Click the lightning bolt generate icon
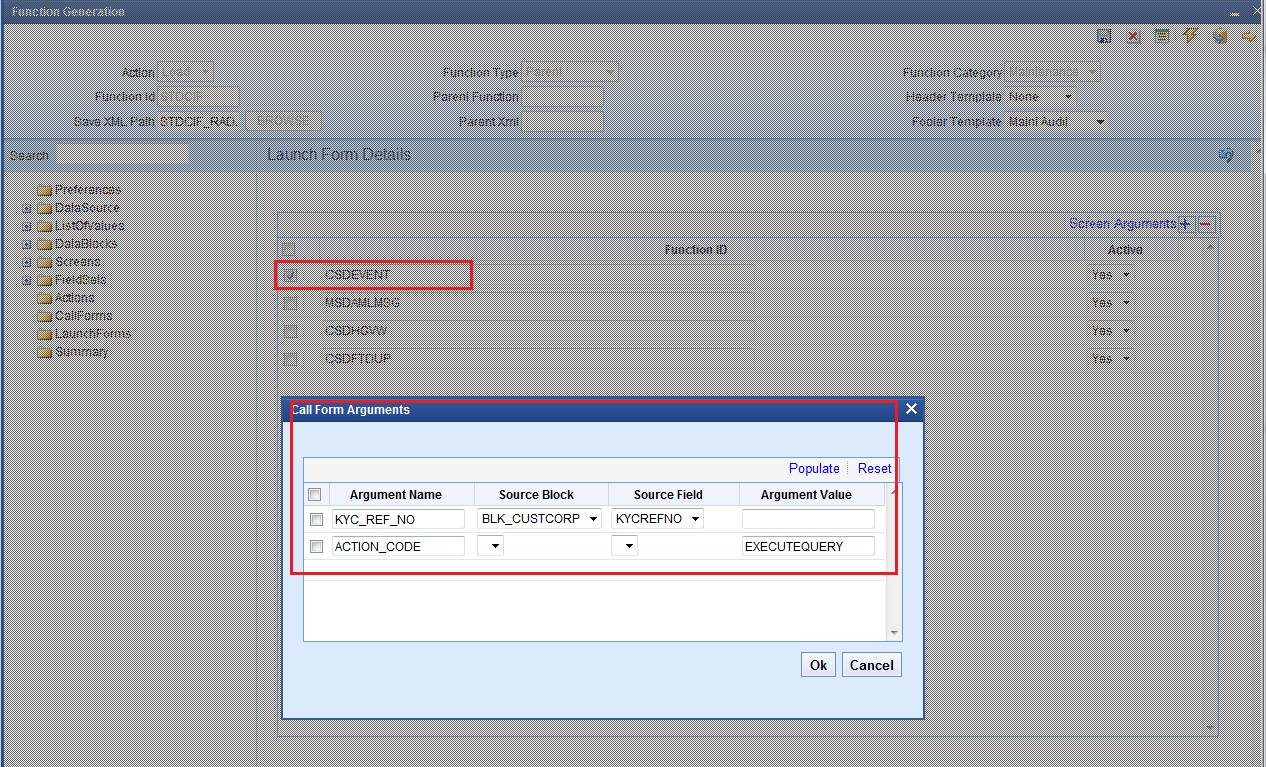This screenshot has width=1266, height=767. pos(1190,36)
